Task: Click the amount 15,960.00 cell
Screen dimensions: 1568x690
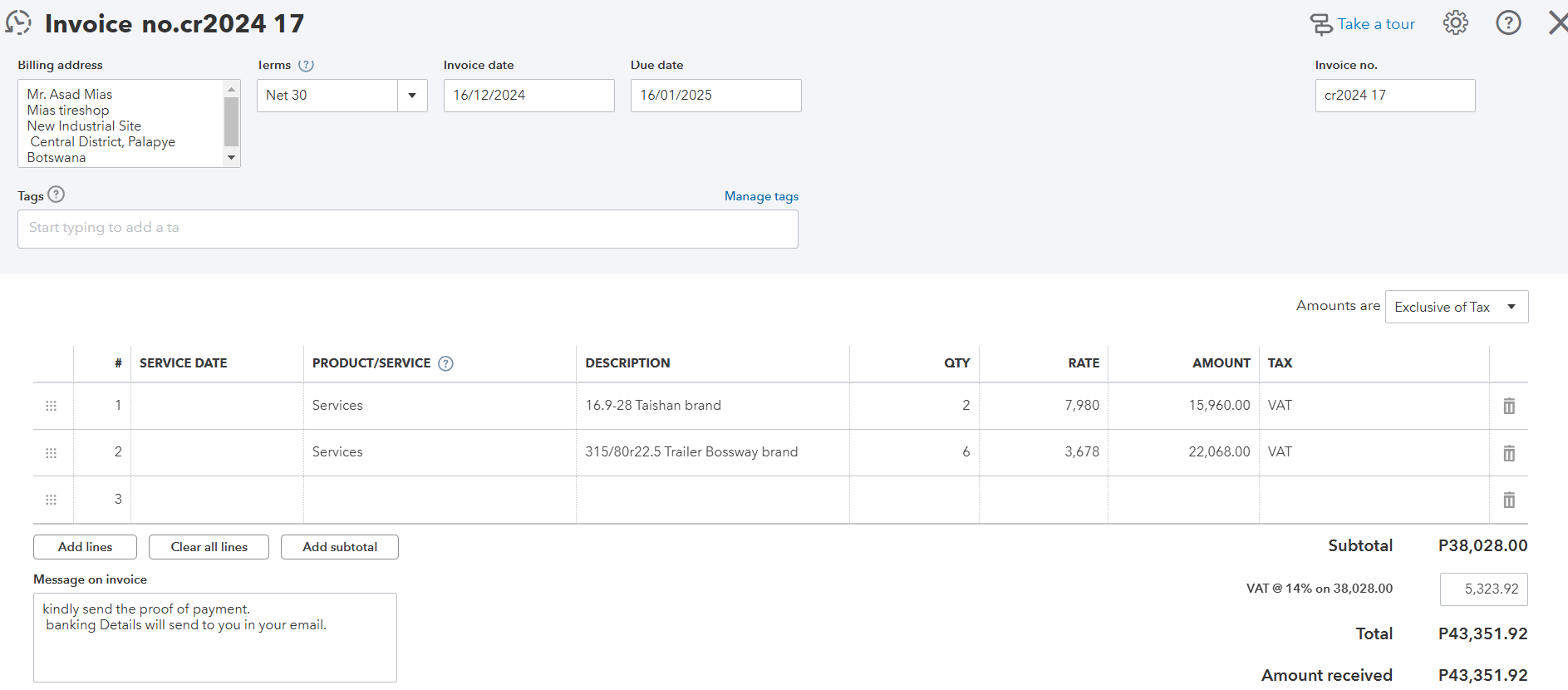Action: [1183, 406]
